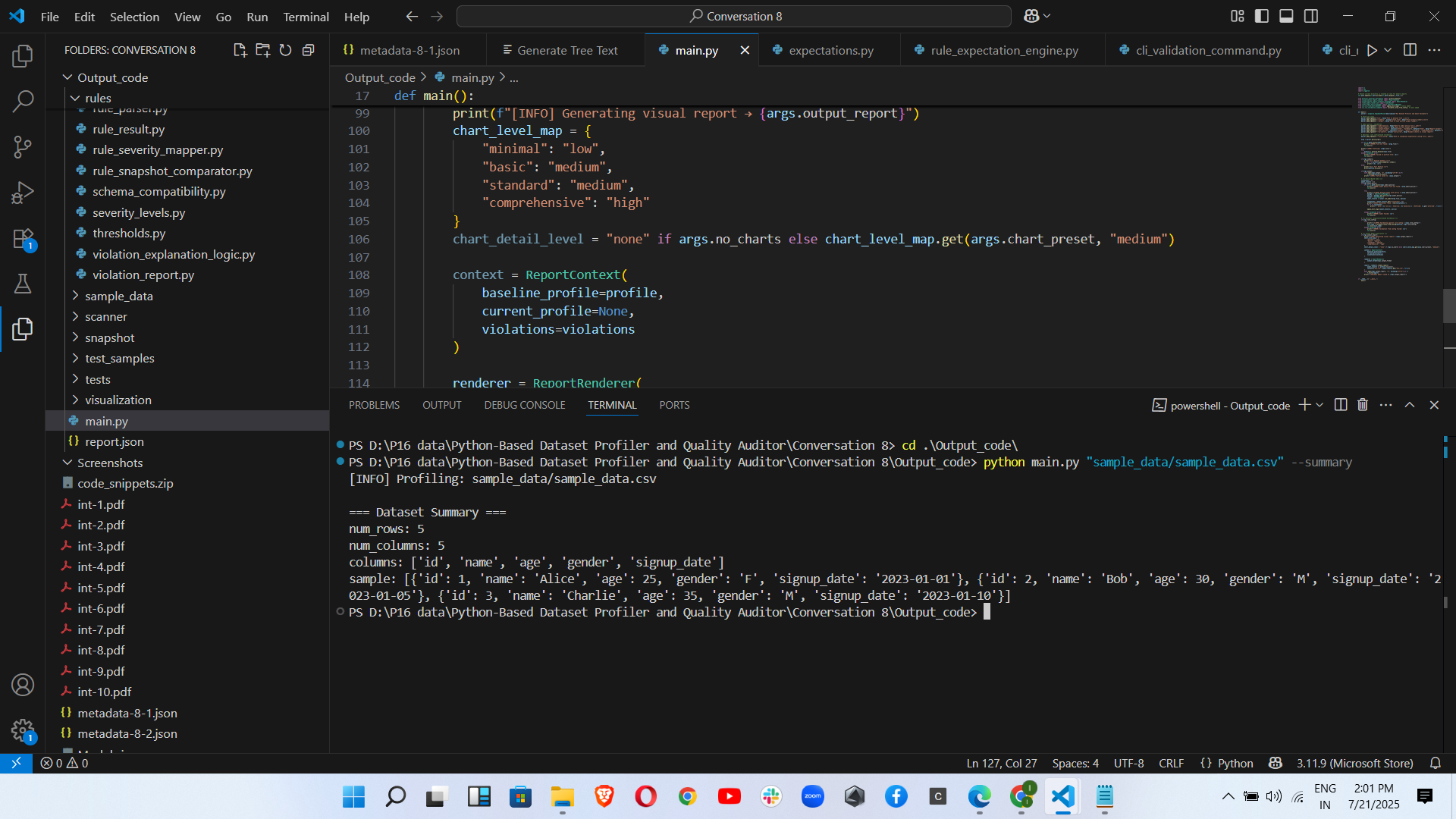Refresh the explorer file tree
1456x819 pixels.
tap(285, 50)
